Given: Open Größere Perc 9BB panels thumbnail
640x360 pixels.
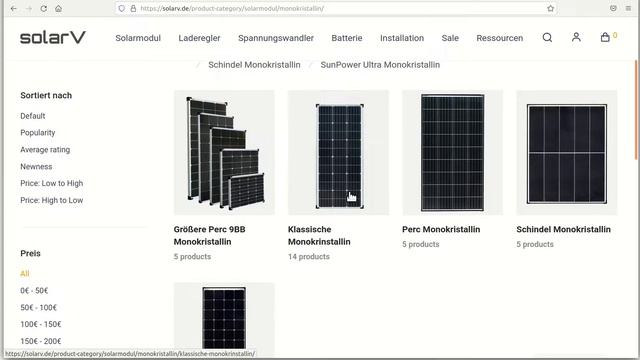Looking at the screenshot, I should click(x=224, y=152).
